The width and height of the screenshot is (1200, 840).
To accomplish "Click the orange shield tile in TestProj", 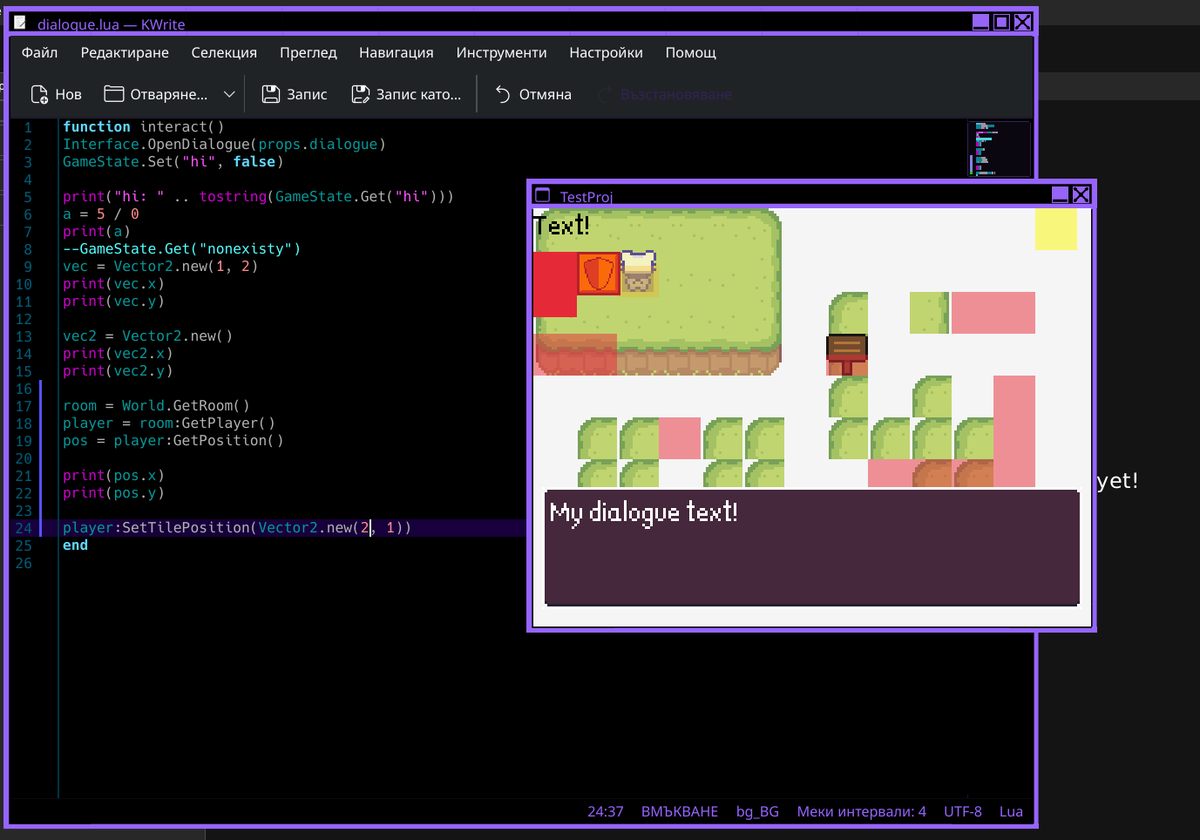I will coord(598,274).
